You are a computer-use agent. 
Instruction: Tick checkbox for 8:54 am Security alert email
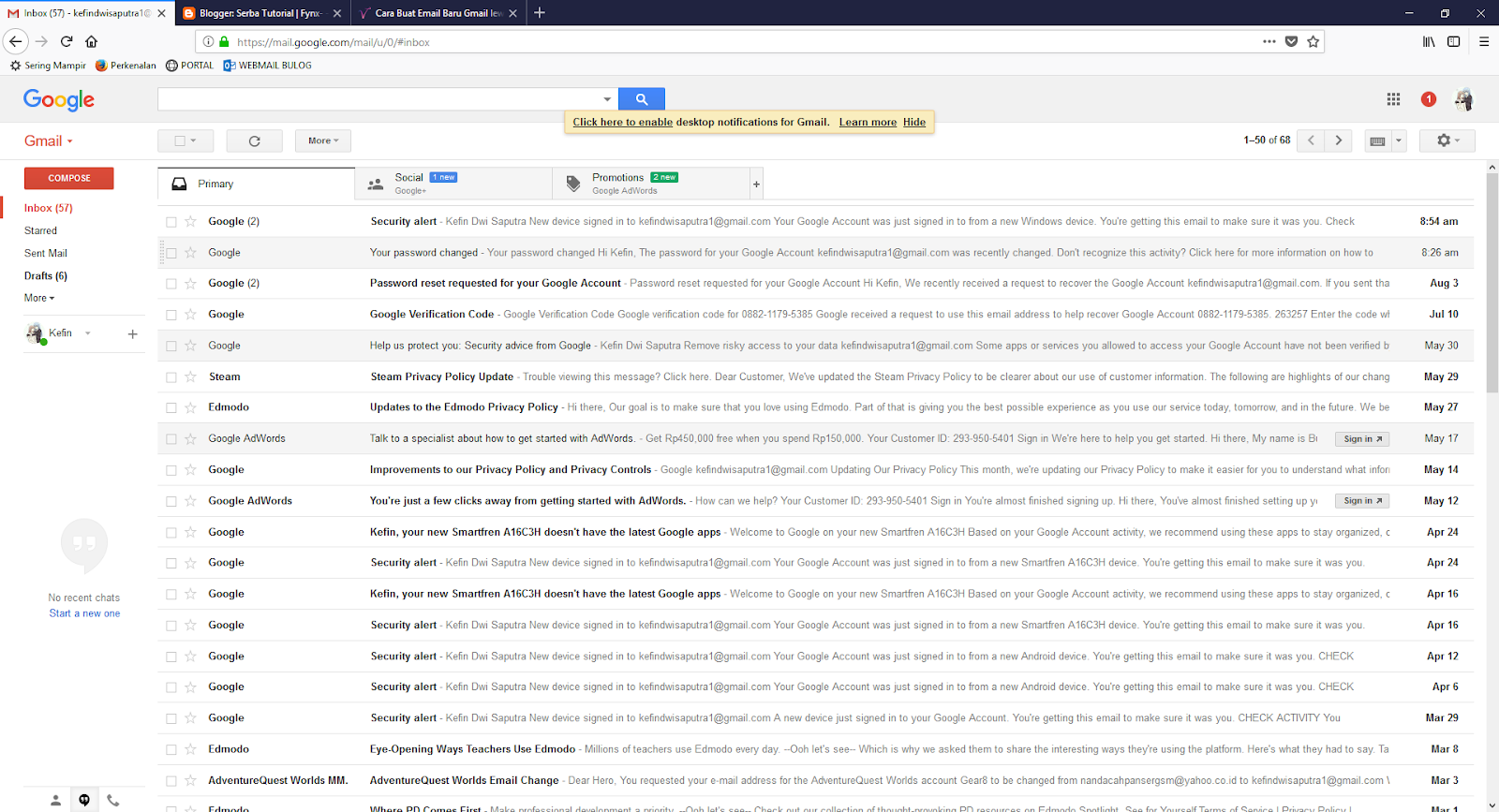click(171, 222)
